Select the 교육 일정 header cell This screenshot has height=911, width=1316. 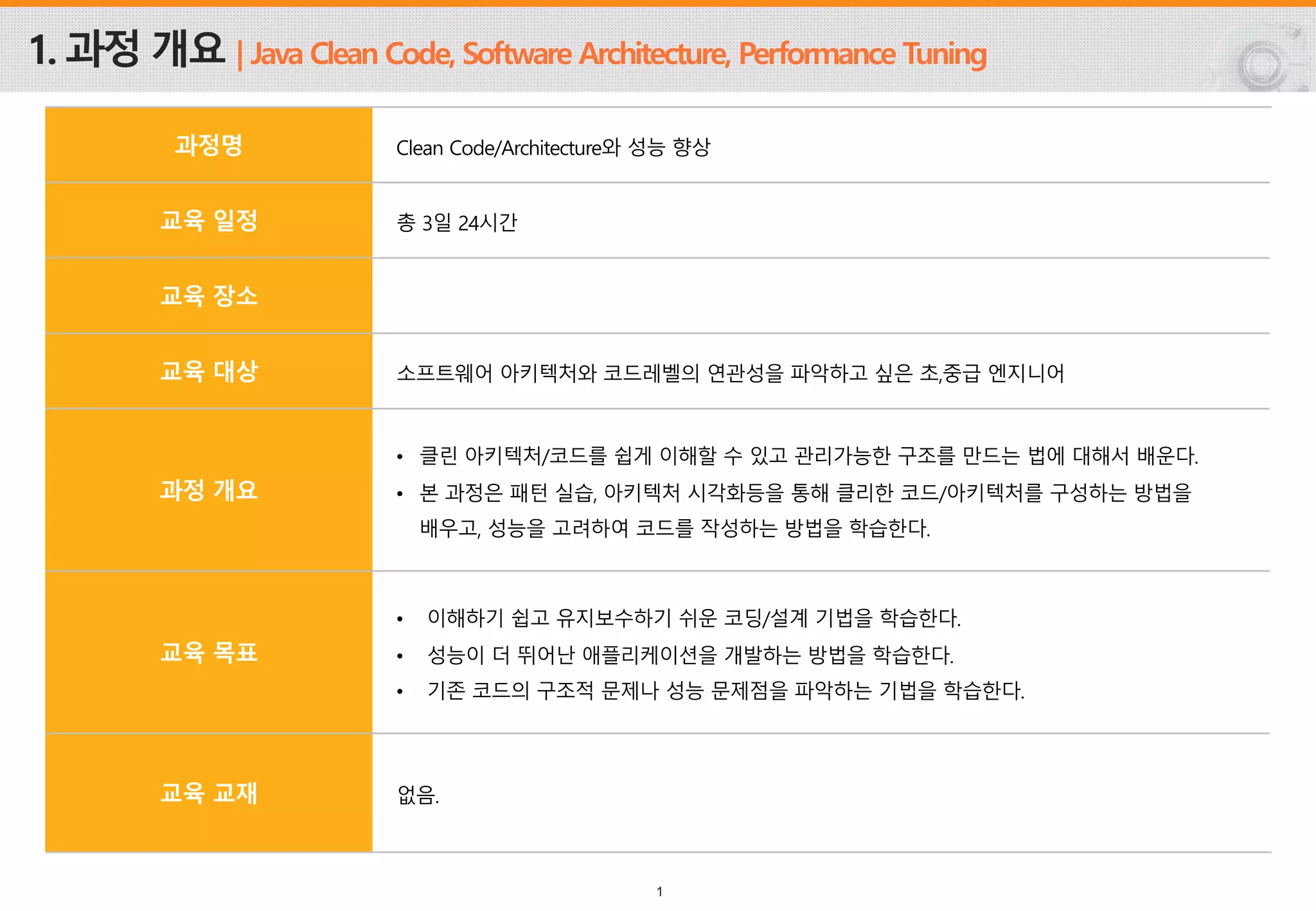click(x=209, y=220)
